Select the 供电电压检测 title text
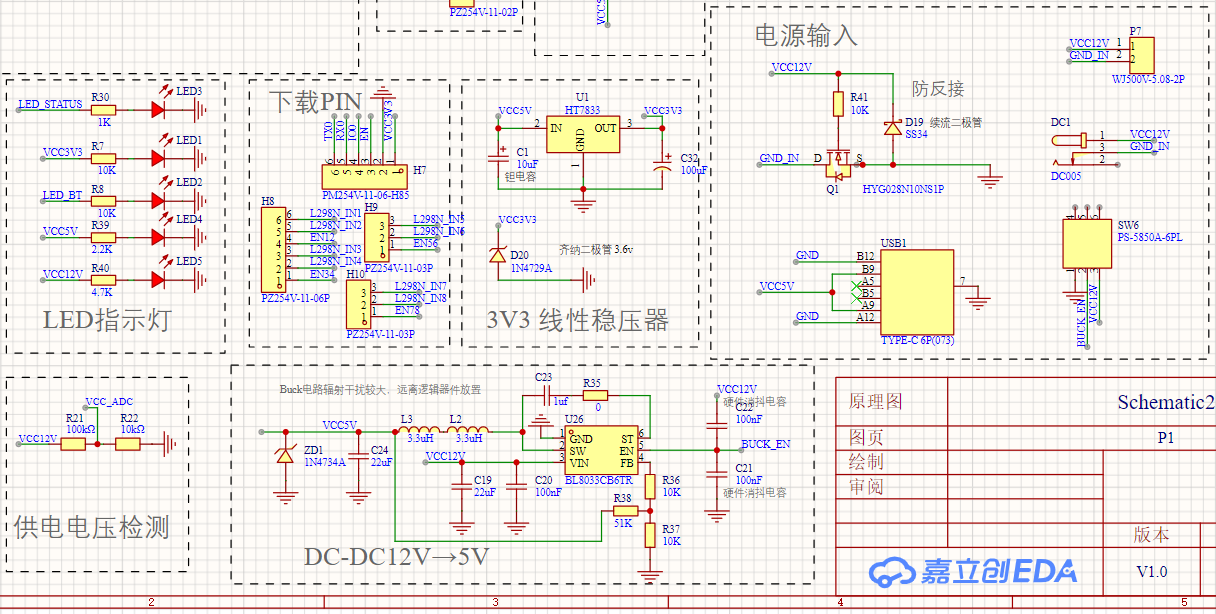1216x614 pixels. click(91, 527)
